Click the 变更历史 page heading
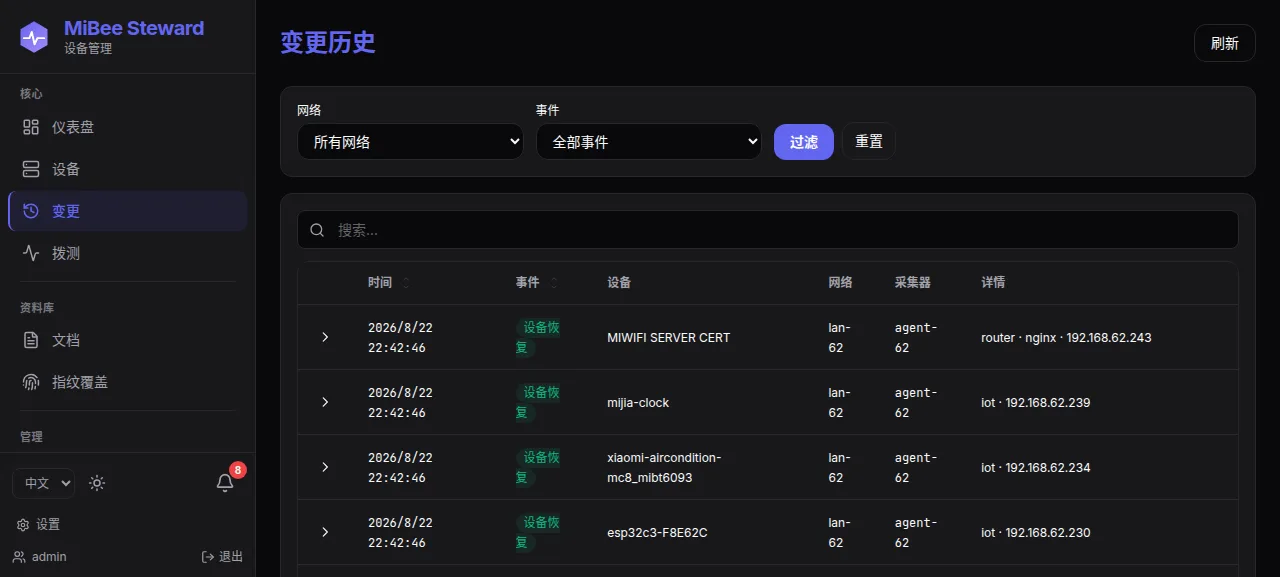1280x577 pixels. point(328,42)
